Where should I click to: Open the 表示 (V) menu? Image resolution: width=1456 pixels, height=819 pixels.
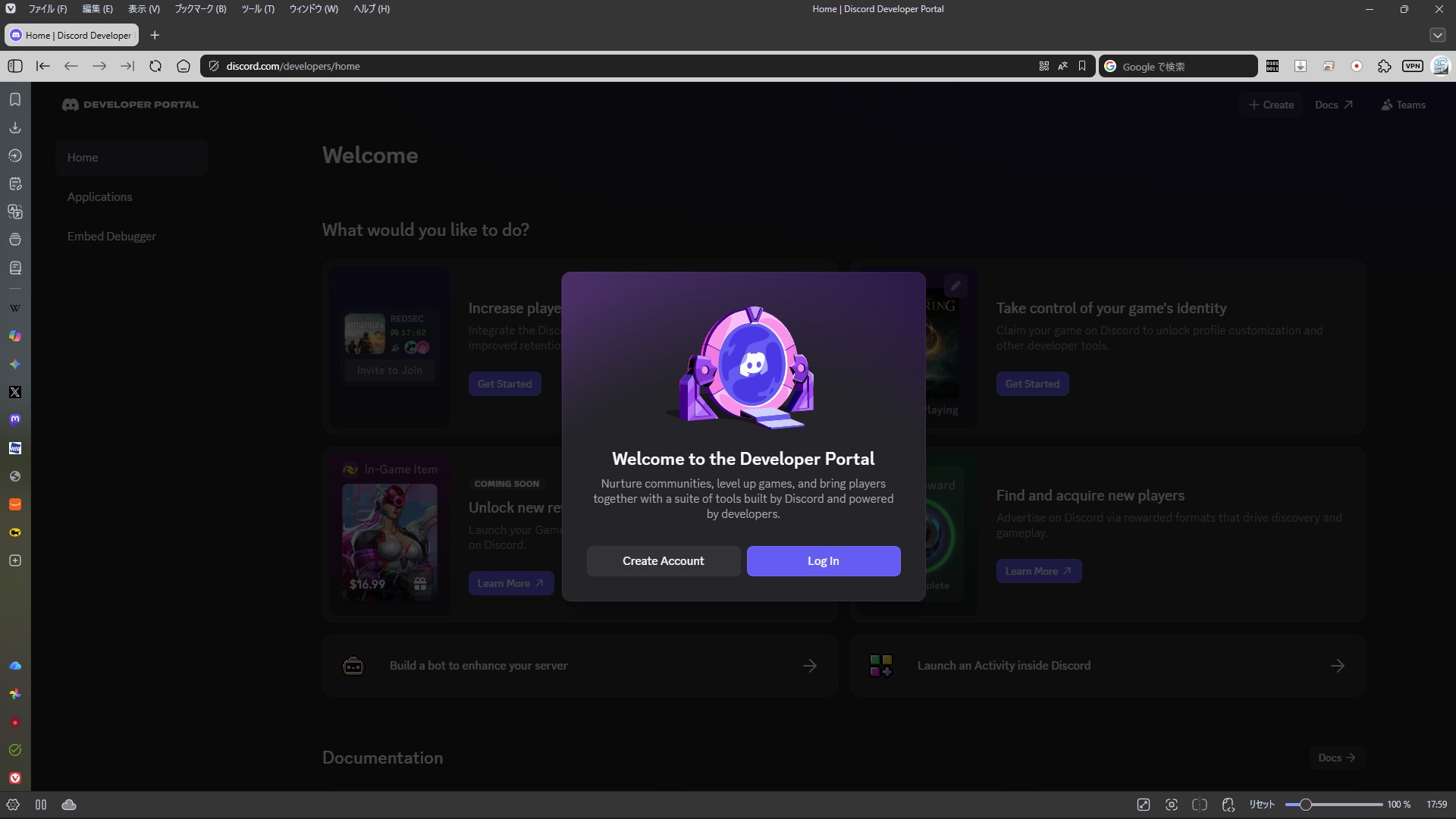coord(143,9)
